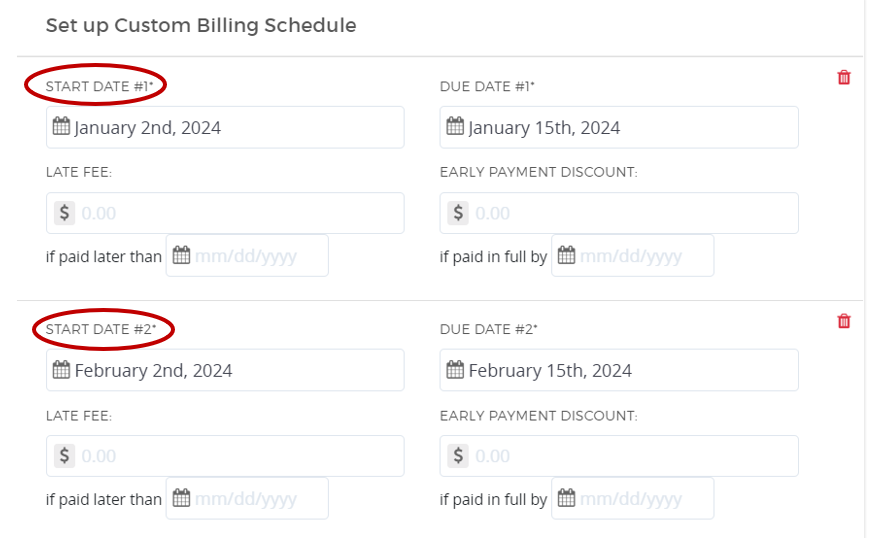Click calendar icon for first late fee date

coord(181,256)
